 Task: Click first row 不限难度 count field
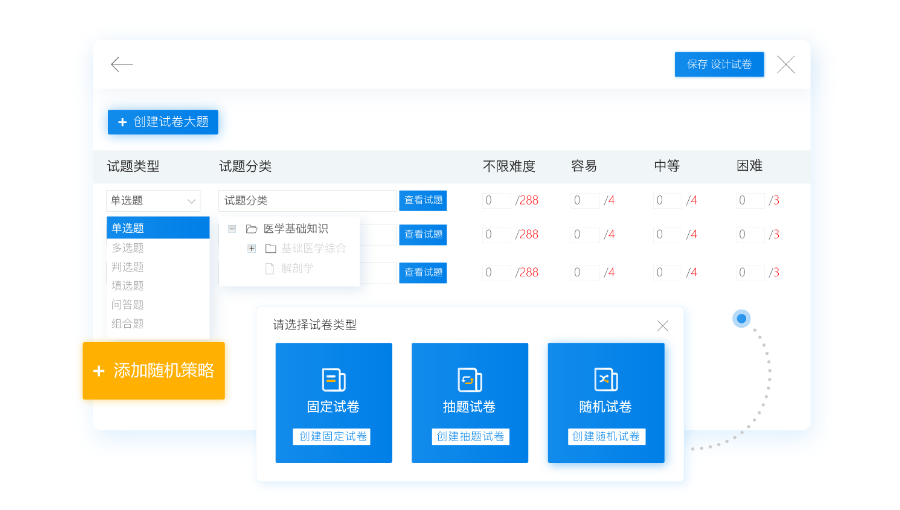pyautogui.click(x=496, y=200)
